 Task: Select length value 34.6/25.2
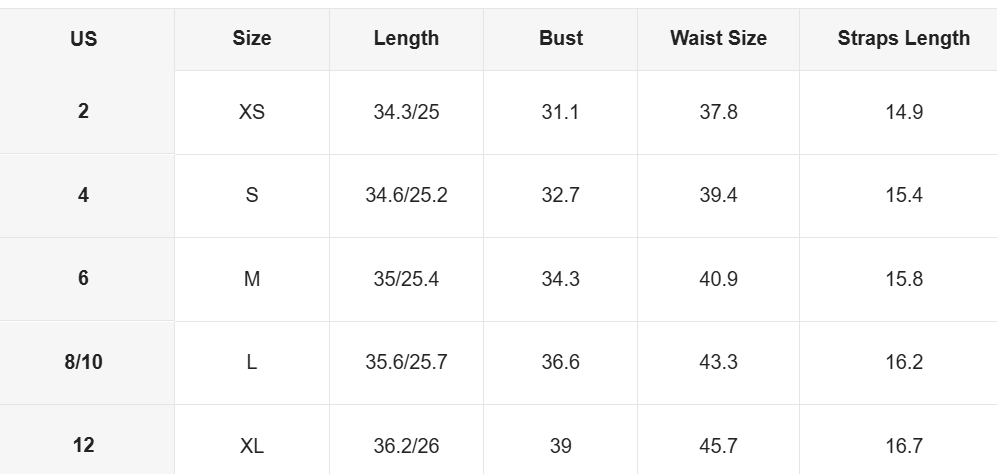point(406,195)
